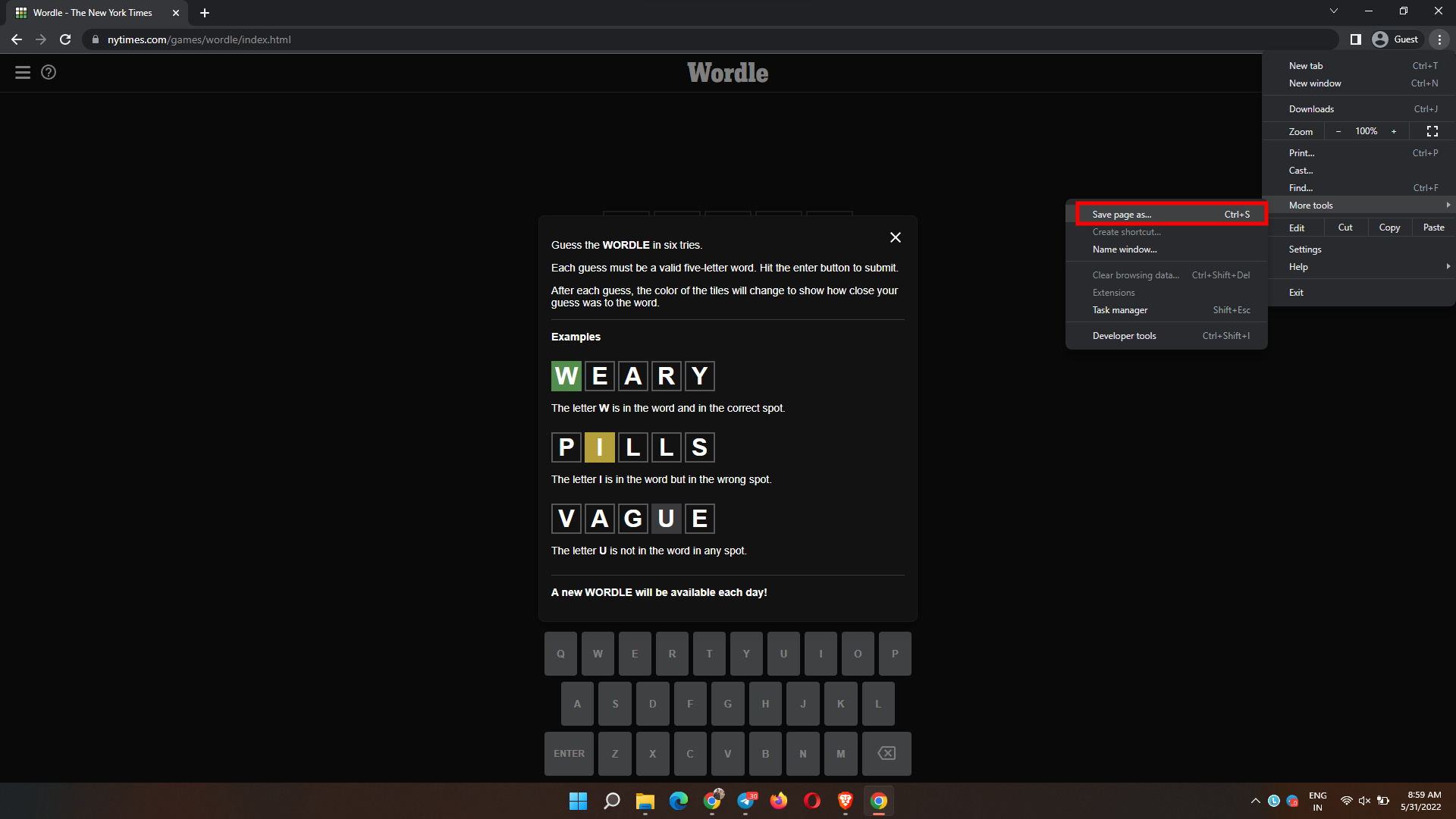Tap the Z key on Wordle keyboard

(x=615, y=754)
